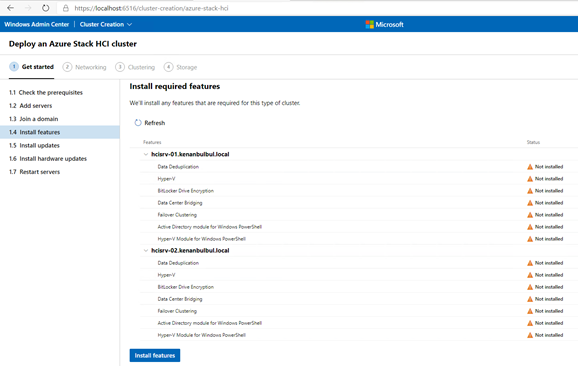
Task: Click warning icon for hcisrv-02 Data Deduplication
Action: 530,263
